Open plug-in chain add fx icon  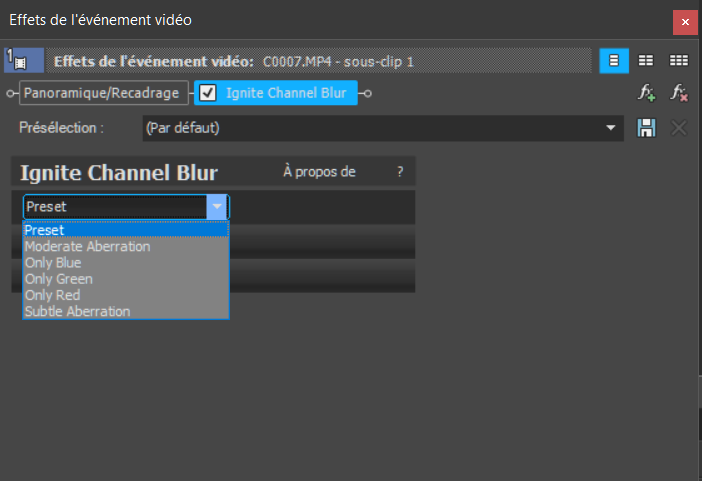click(x=646, y=93)
